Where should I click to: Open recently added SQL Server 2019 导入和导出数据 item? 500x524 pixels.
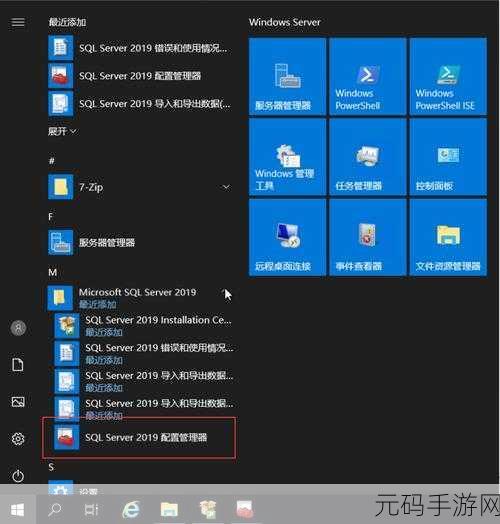140,104
